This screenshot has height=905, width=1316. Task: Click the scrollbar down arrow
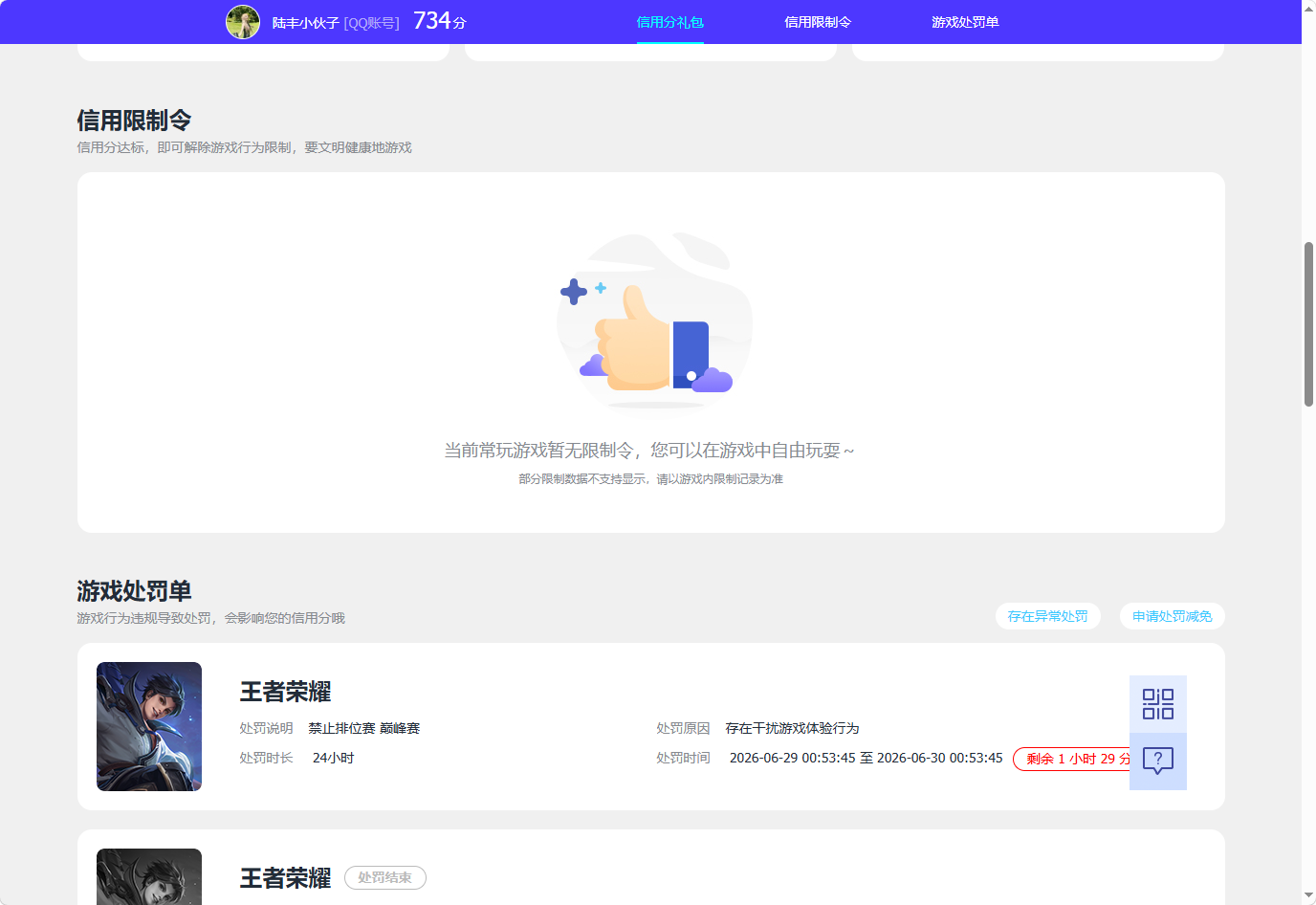pos(1308,896)
